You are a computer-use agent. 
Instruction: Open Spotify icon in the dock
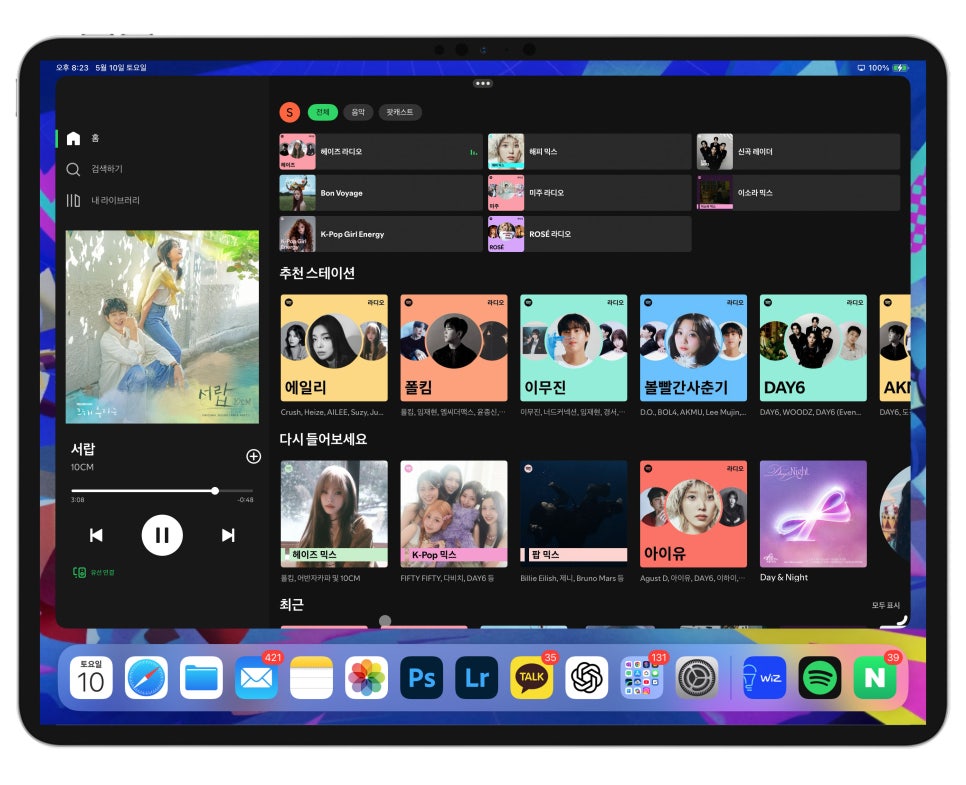(x=820, y=678)
